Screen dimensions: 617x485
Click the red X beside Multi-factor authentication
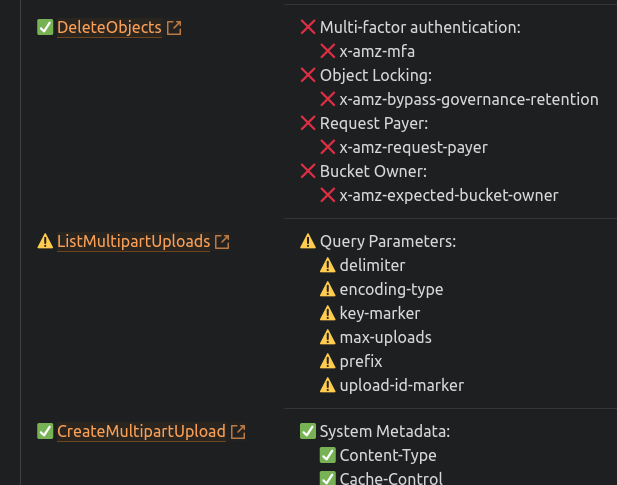(x=308, y=28)
